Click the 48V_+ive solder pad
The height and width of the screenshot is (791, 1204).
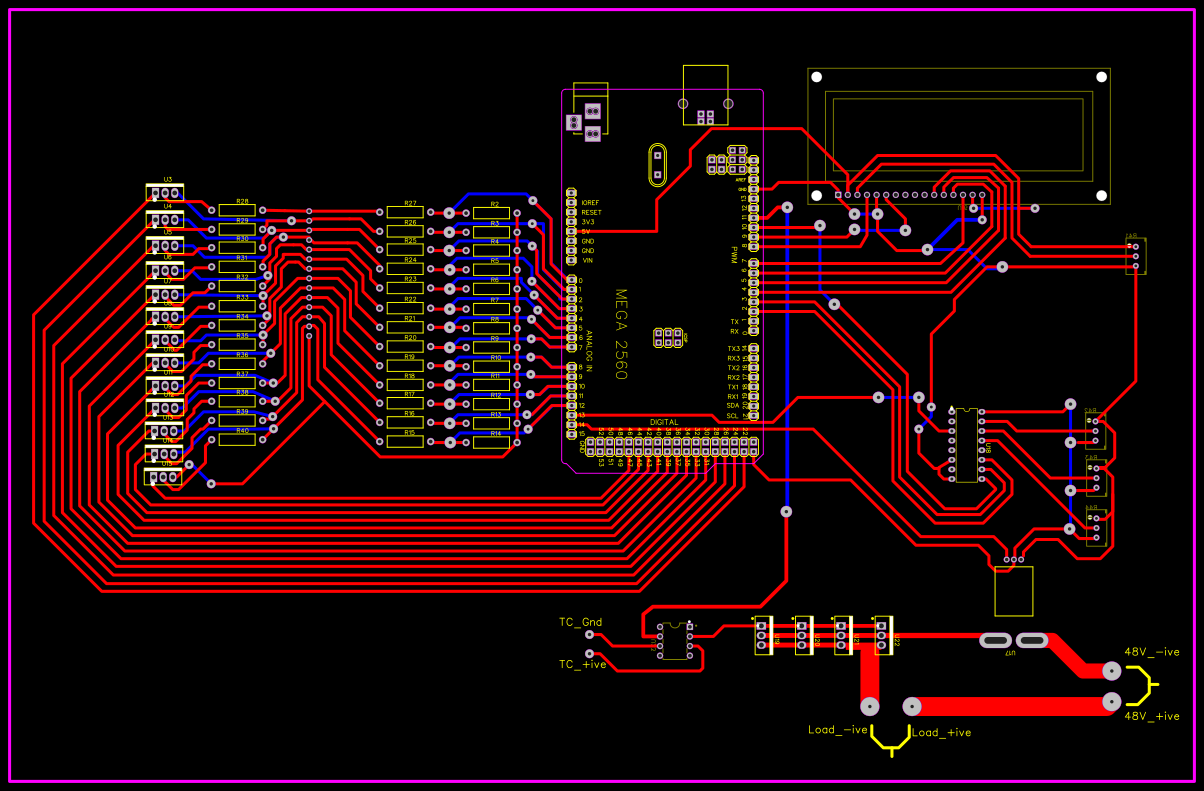pyautogui.click(x=1111, y=702)
